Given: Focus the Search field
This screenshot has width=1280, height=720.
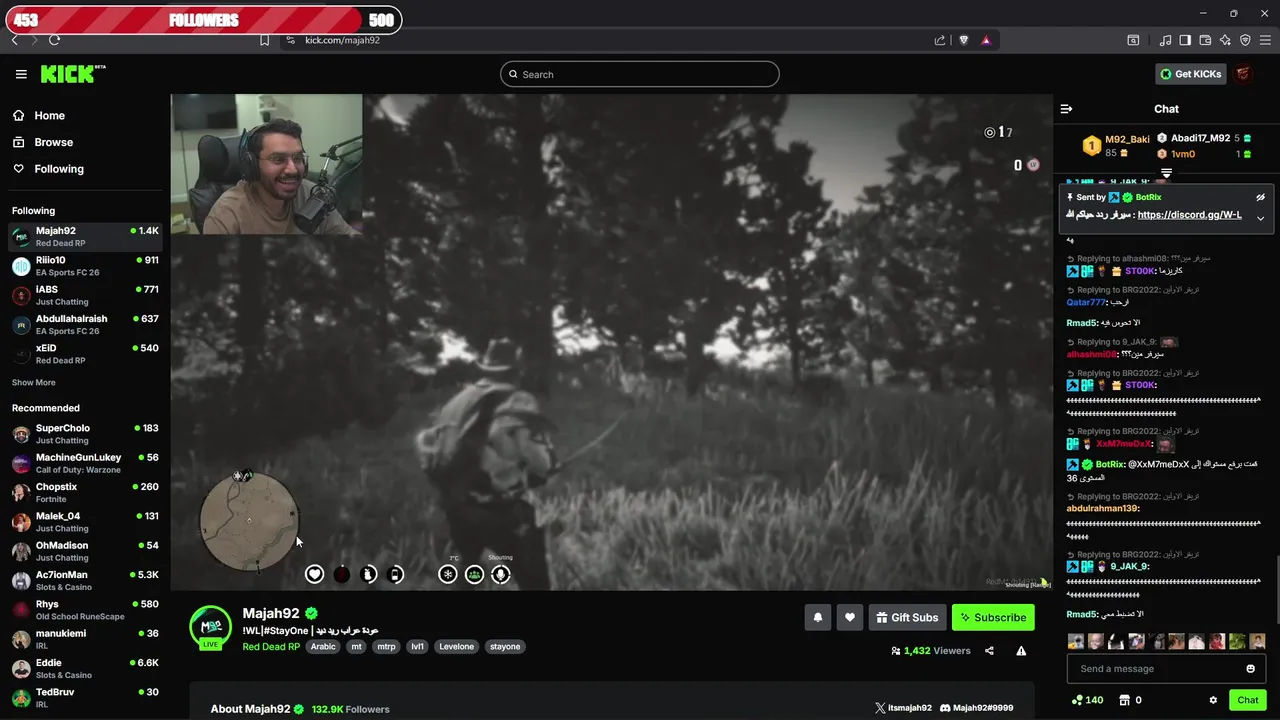Looking at the screenshot, I should click(x=640, y=74).
